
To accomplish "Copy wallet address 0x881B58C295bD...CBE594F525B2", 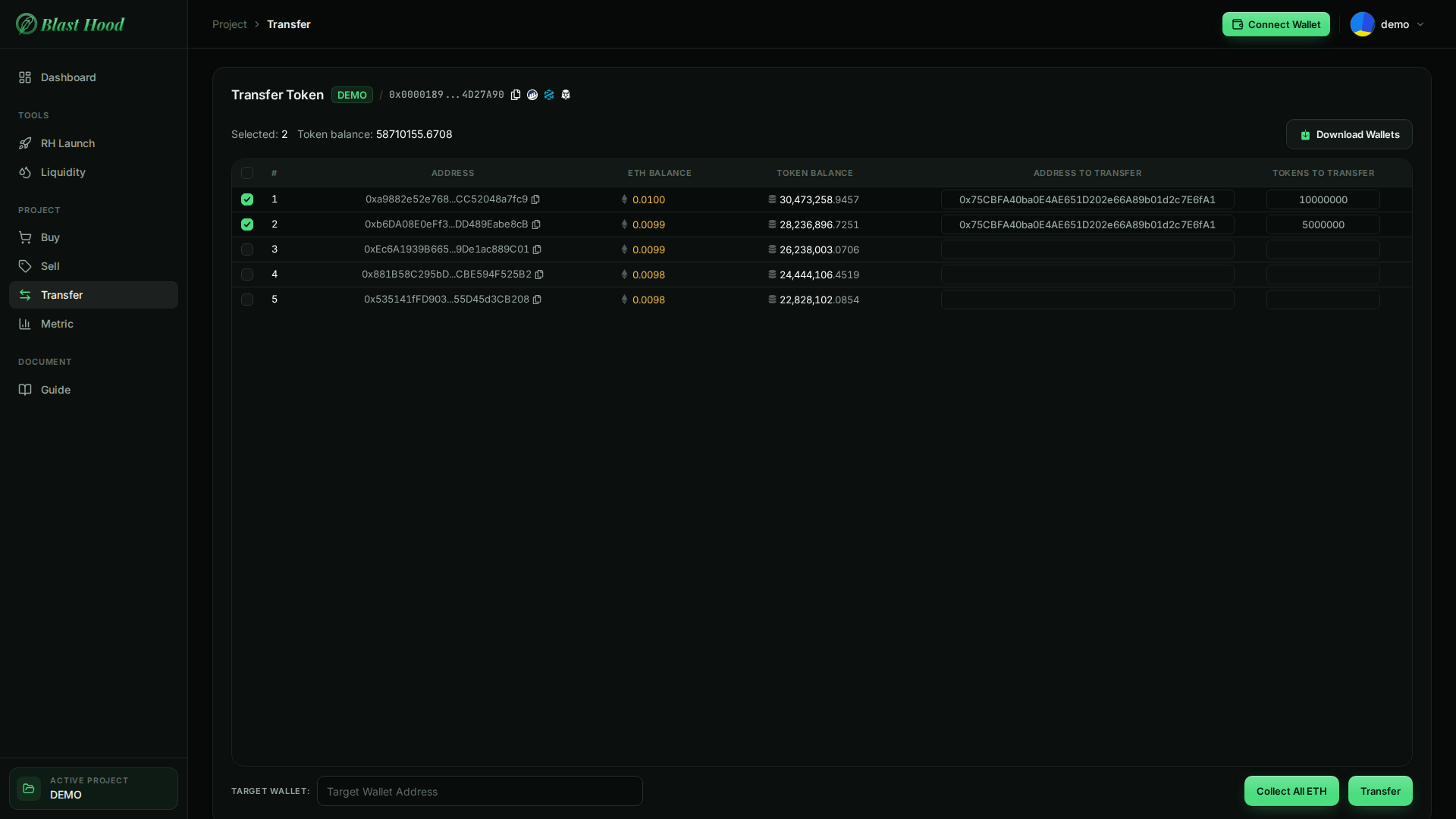I will pyautogui.click(x=539, y=275).
